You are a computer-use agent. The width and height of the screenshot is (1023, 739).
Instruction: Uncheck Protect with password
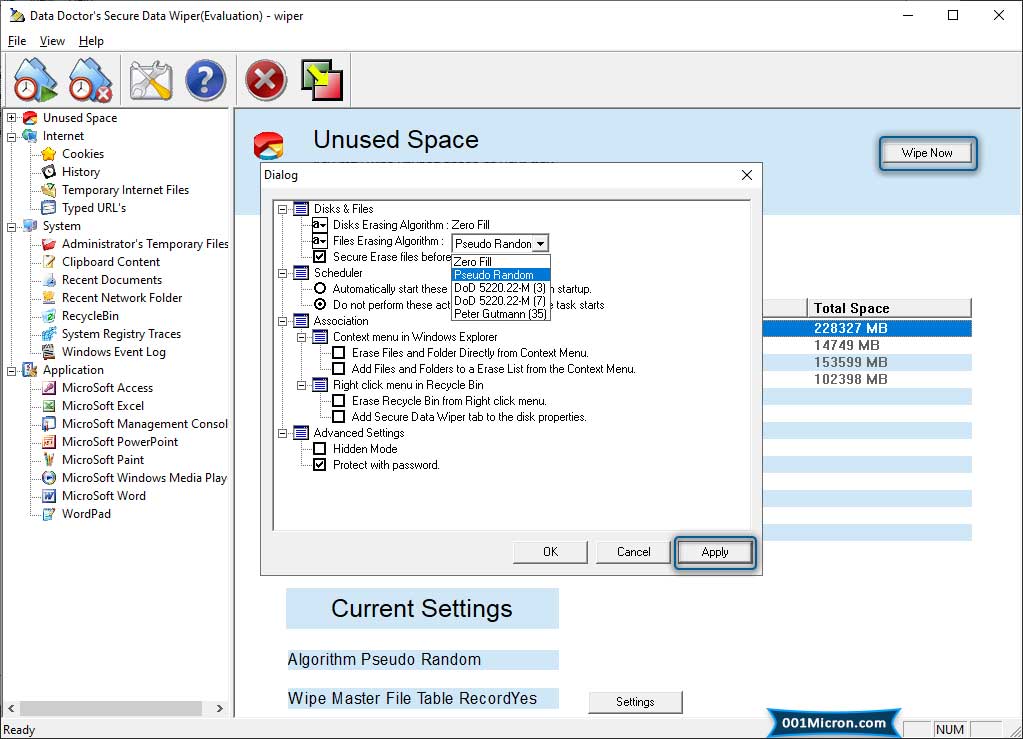point(320,465)
